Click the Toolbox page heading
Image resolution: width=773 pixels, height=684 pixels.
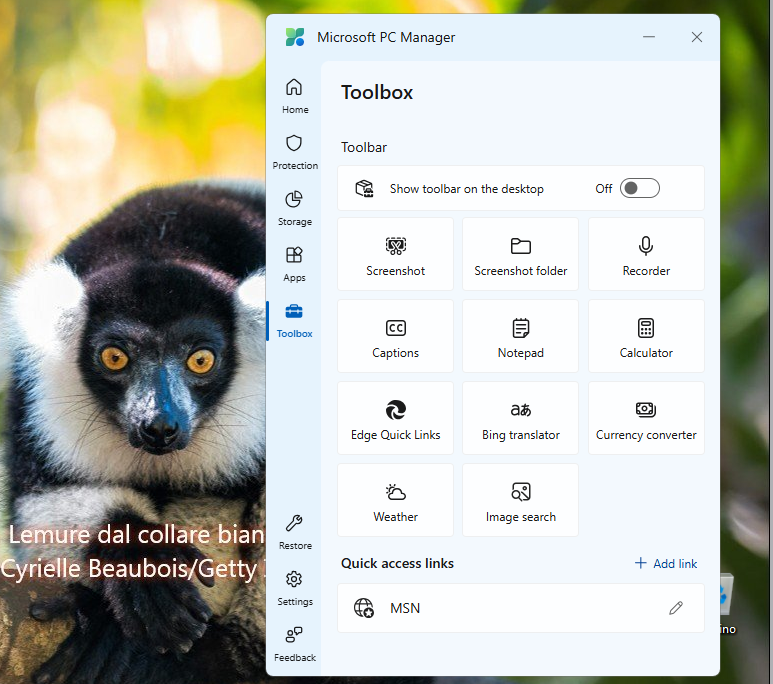[377, 92]
